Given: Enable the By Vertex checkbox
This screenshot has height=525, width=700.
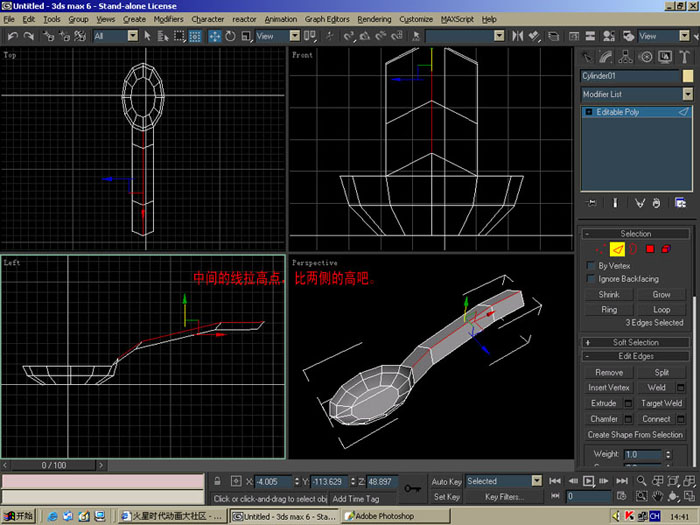Looking at the screenshot, I should 591,266.
